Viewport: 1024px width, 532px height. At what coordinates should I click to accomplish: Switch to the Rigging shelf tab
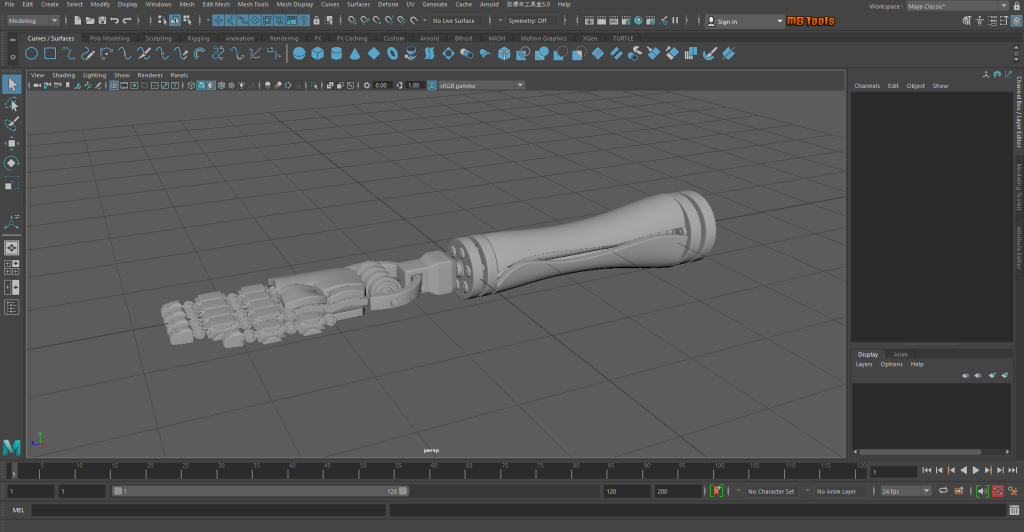pyautogui.click(x=198, y=39)
